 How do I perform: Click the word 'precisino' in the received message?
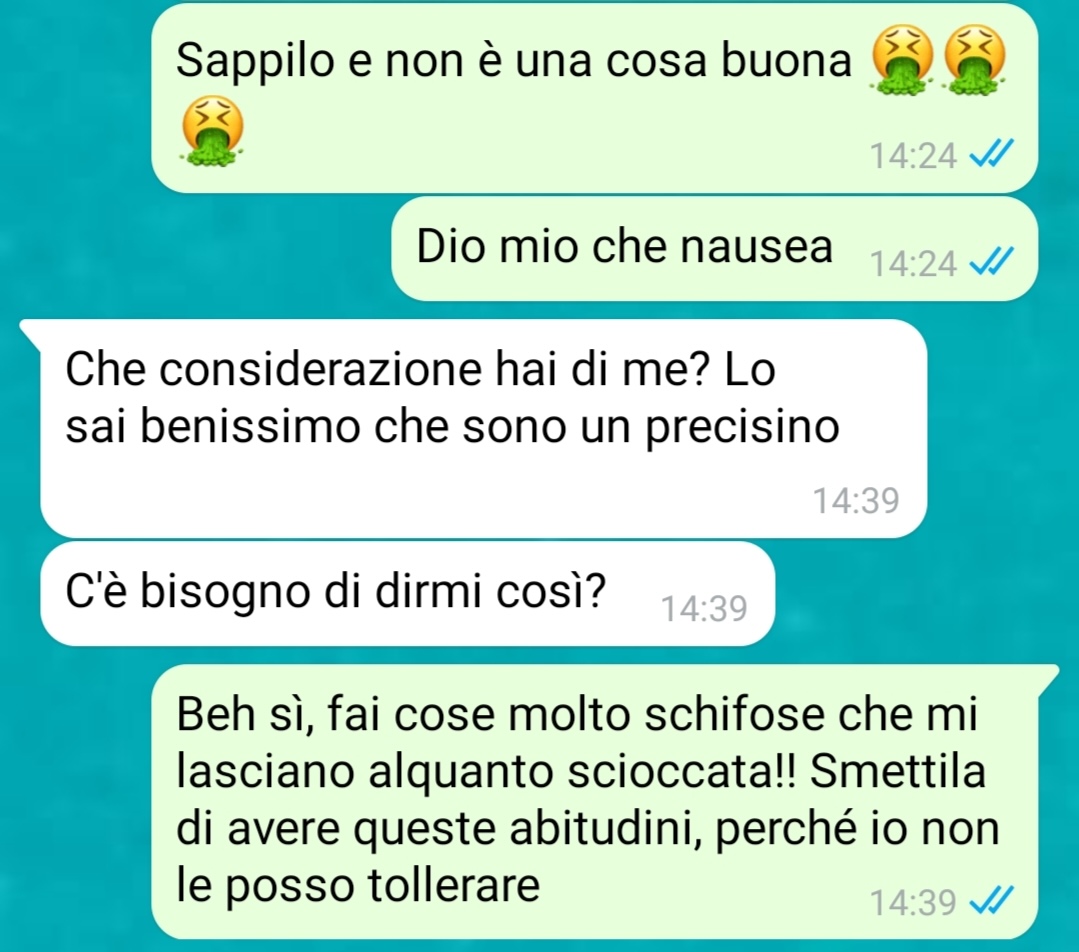coord(742,428)
